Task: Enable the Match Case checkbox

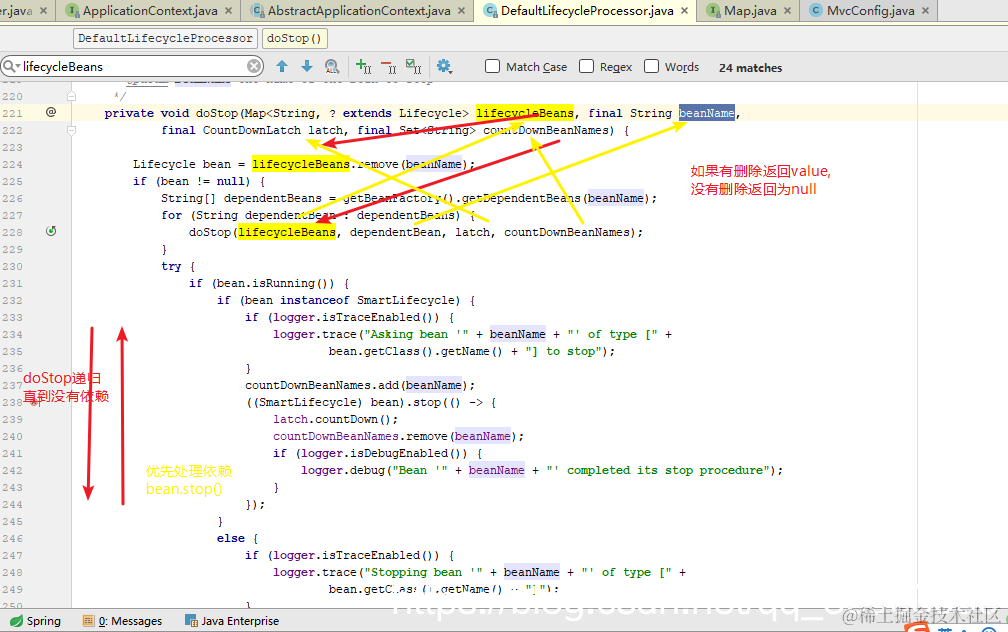Action: tap(492, 66)
